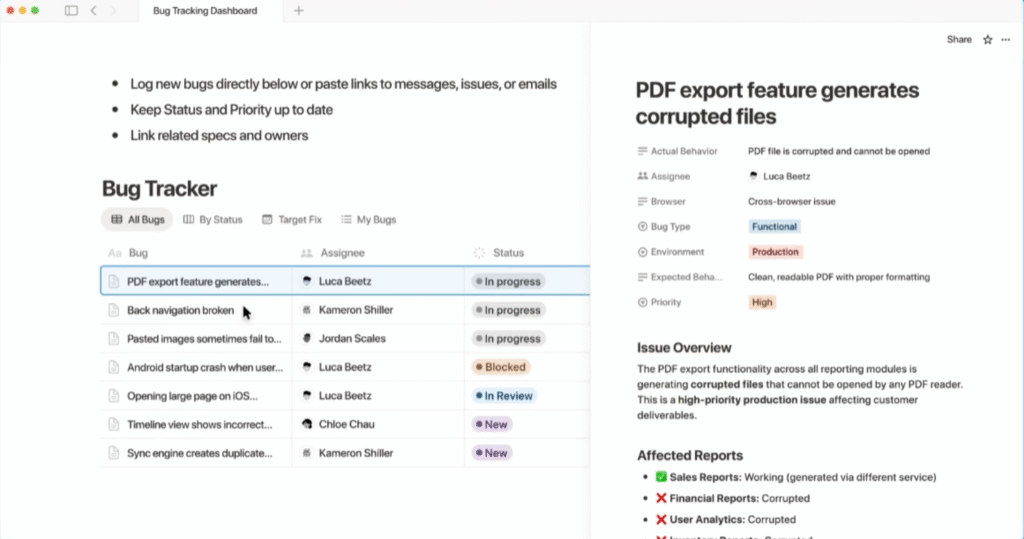Click the page icon beside Back navigation broken
This screenshot has height=539, width=1024.
click(x=114, y=311)
